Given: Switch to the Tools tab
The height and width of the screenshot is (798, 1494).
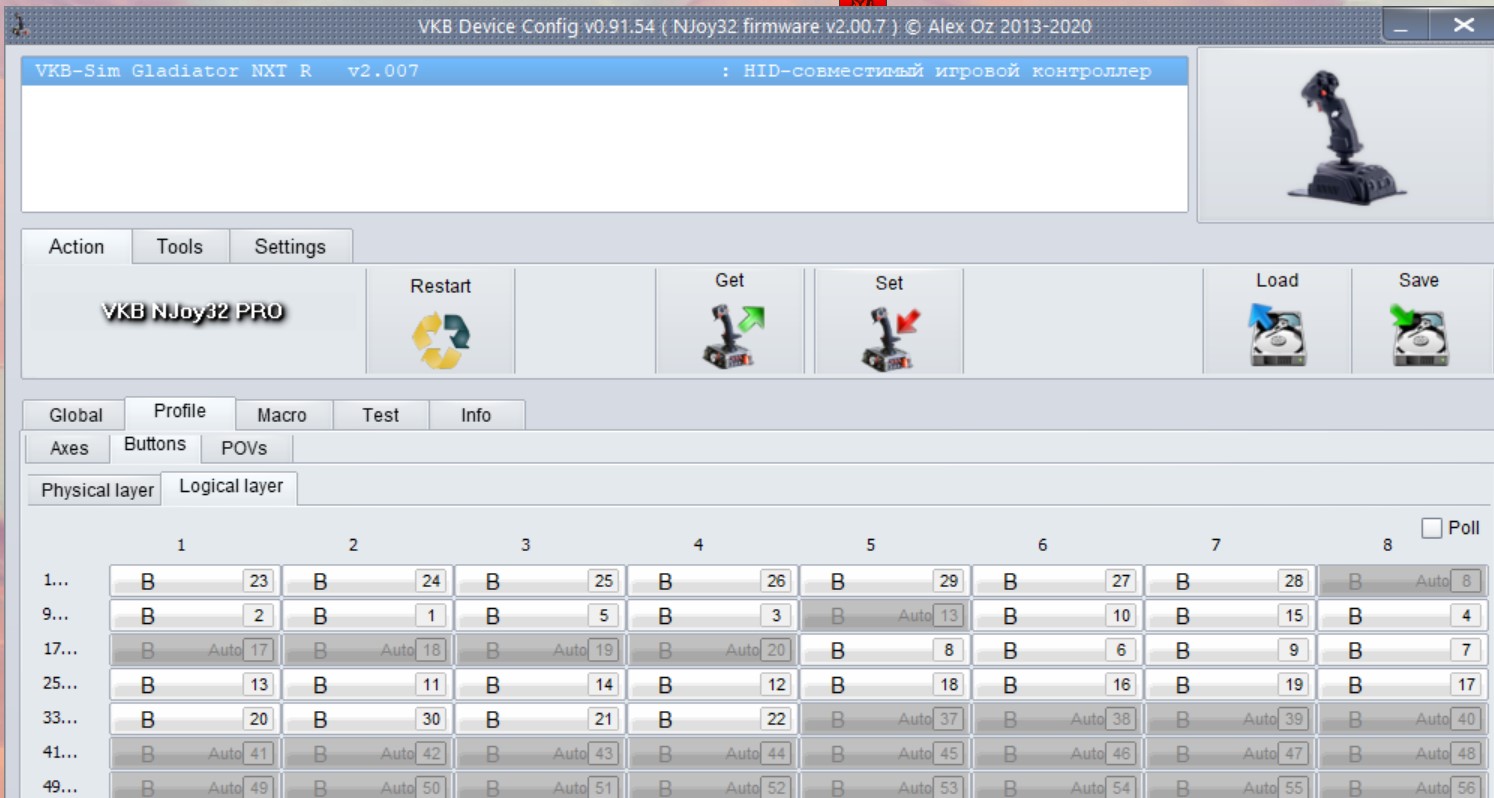Looking at the screenshot, I should [x=179, y=247].
